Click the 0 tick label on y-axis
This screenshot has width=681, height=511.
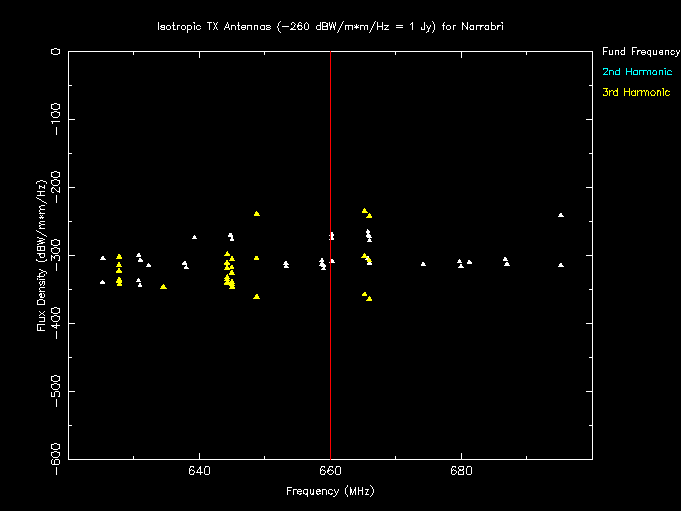click(56, 52)
